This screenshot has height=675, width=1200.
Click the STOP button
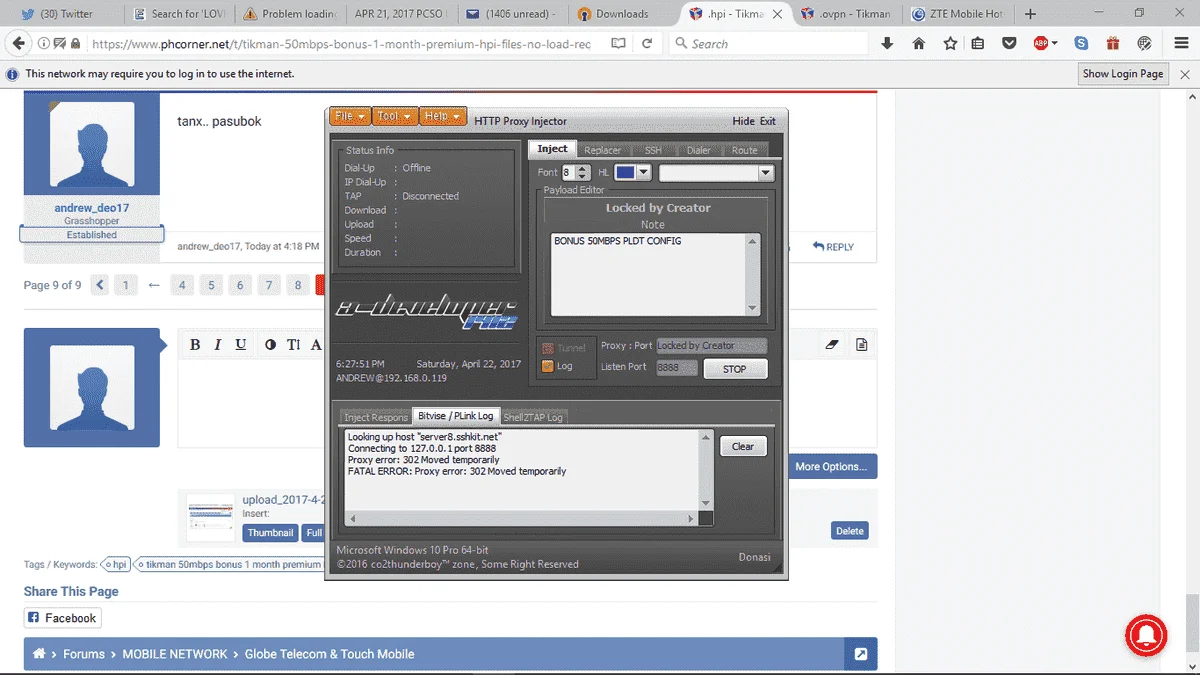tap(735, 369)
